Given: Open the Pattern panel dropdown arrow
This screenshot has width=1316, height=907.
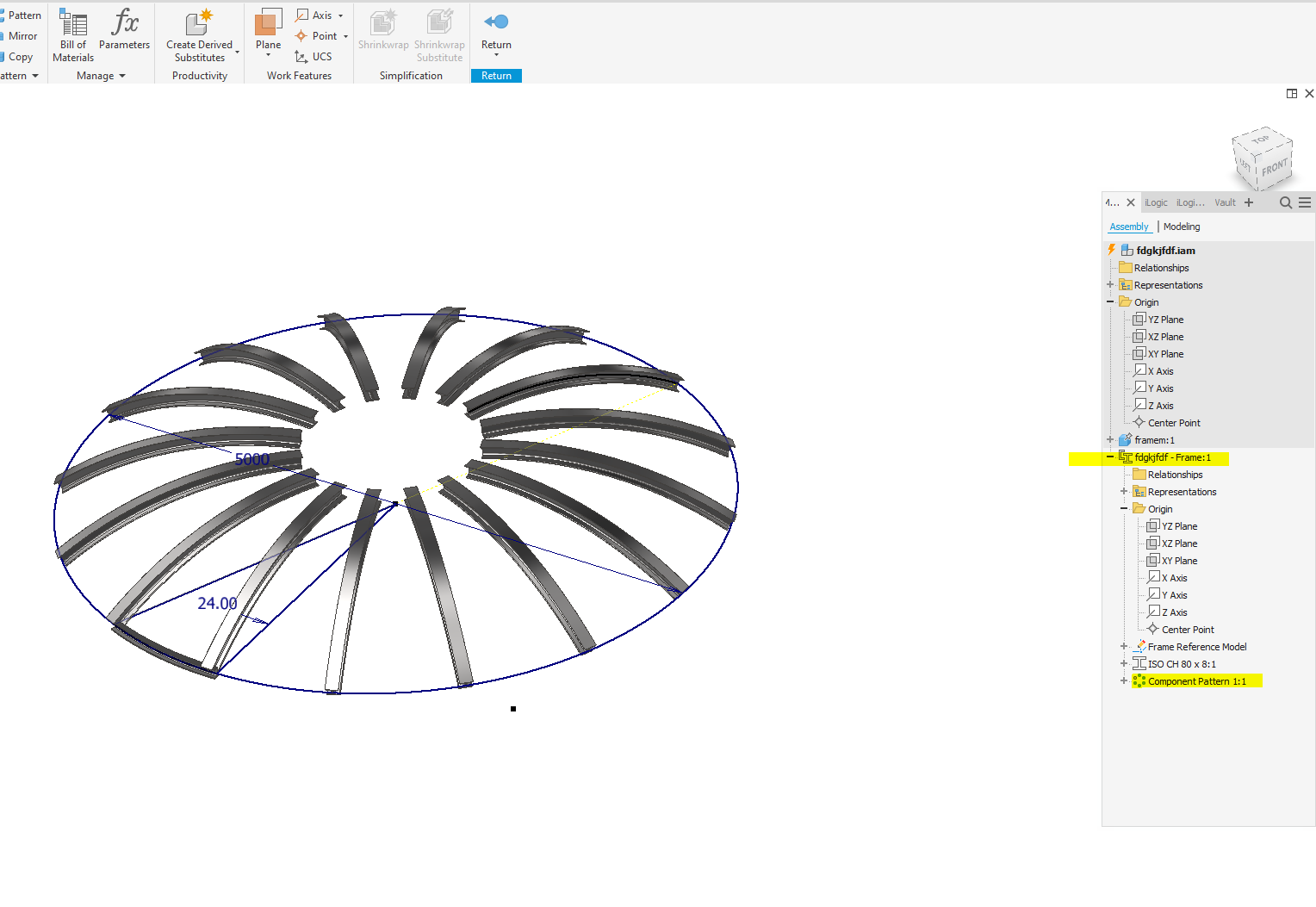Looking at the screenshot, I should [x=35, y=76].
